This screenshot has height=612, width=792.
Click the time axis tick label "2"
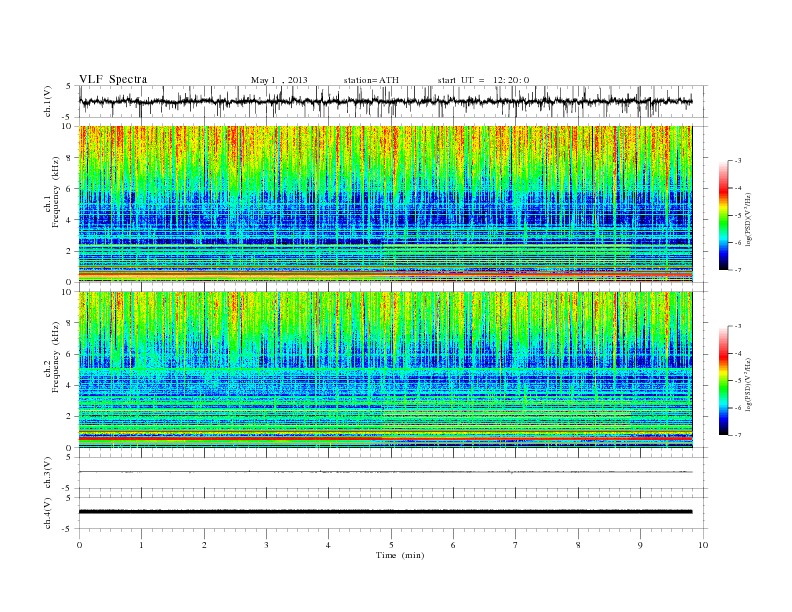[x=204, y=545]
